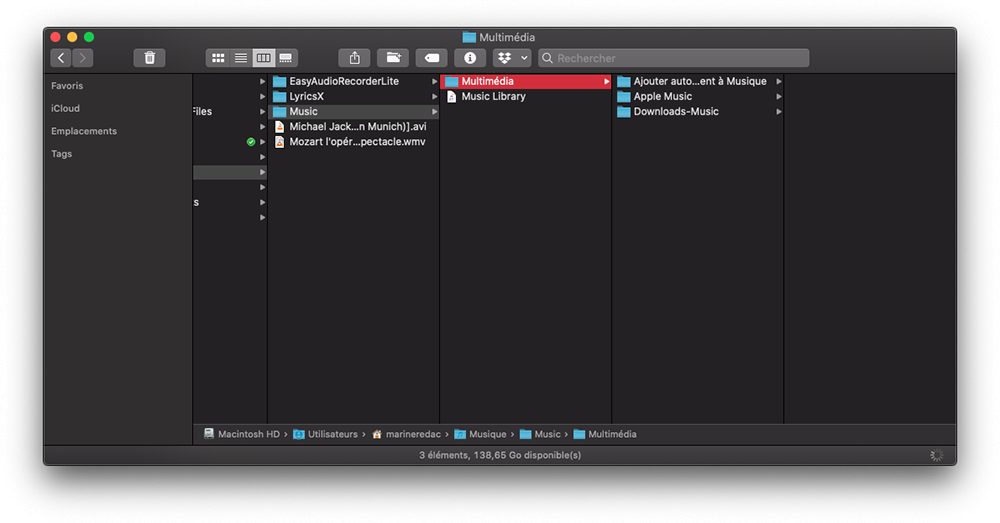
Task: Select the Emplacements sidebar section
Action: click(x=84, y=131)
